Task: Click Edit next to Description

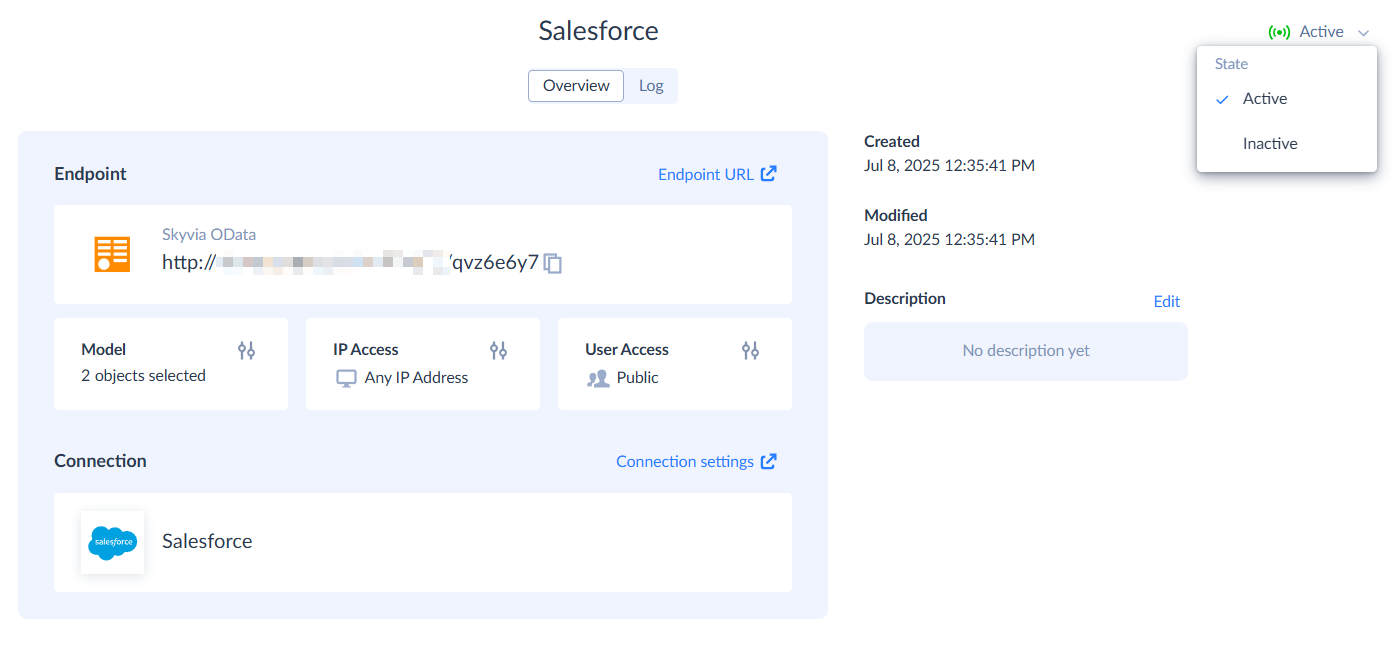Action: [x=1167, y=301]
